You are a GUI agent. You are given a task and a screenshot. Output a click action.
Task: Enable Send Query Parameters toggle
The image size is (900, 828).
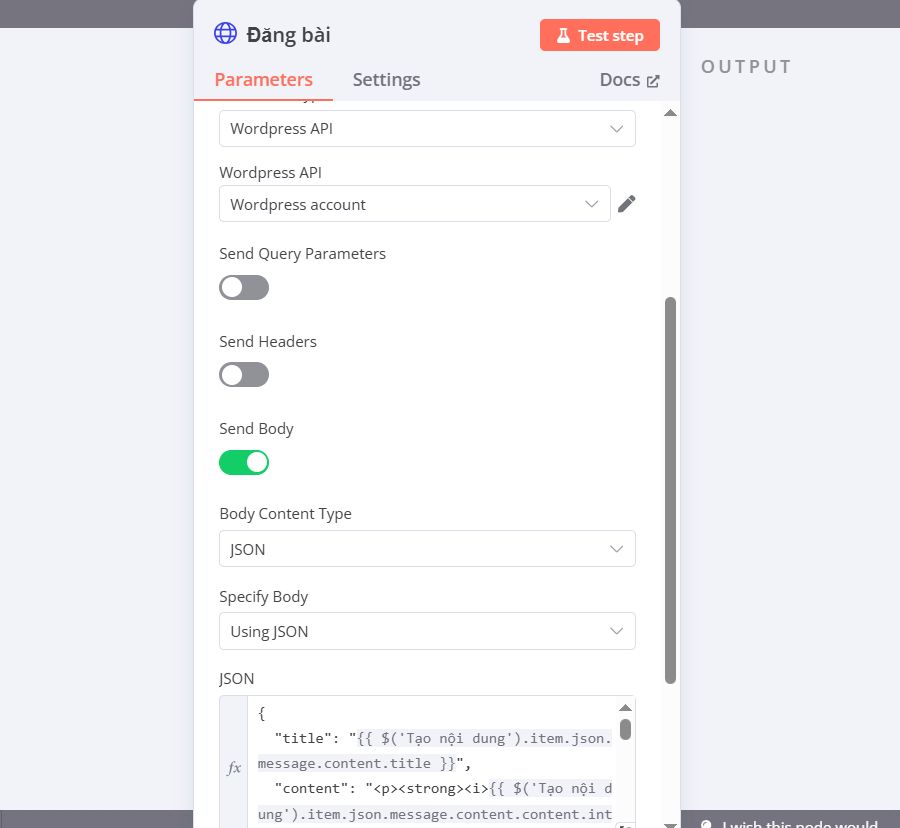point(244,287)
